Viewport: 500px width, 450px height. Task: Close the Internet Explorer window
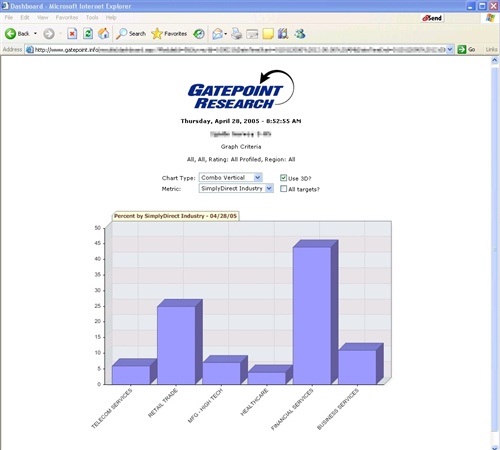[x=493, y=6]
